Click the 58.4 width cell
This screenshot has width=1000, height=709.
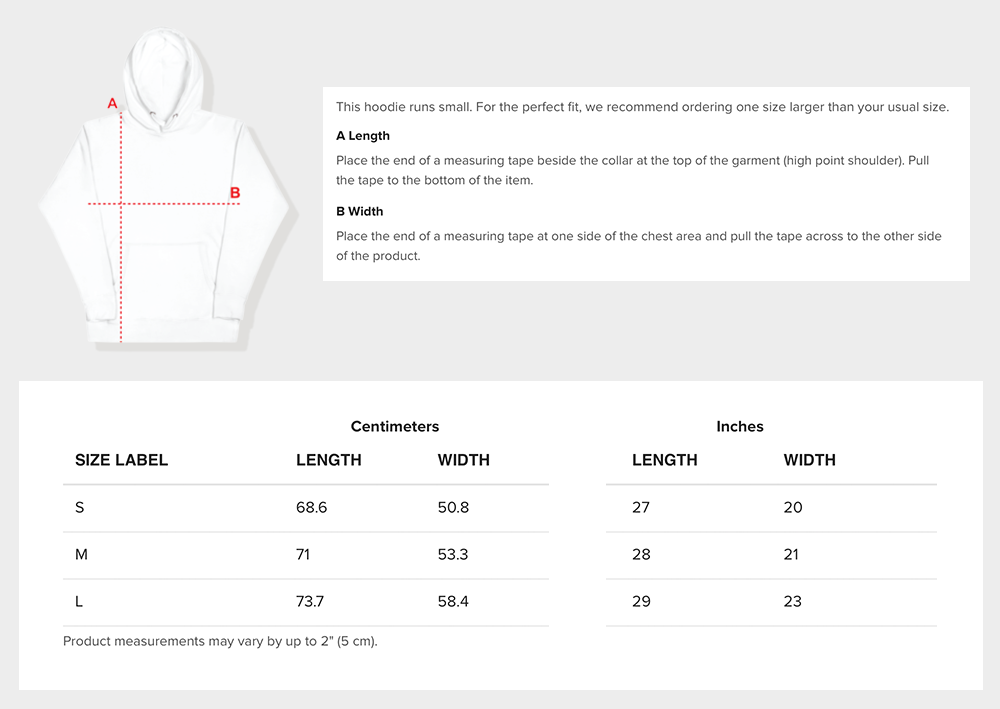pos(453,602)
